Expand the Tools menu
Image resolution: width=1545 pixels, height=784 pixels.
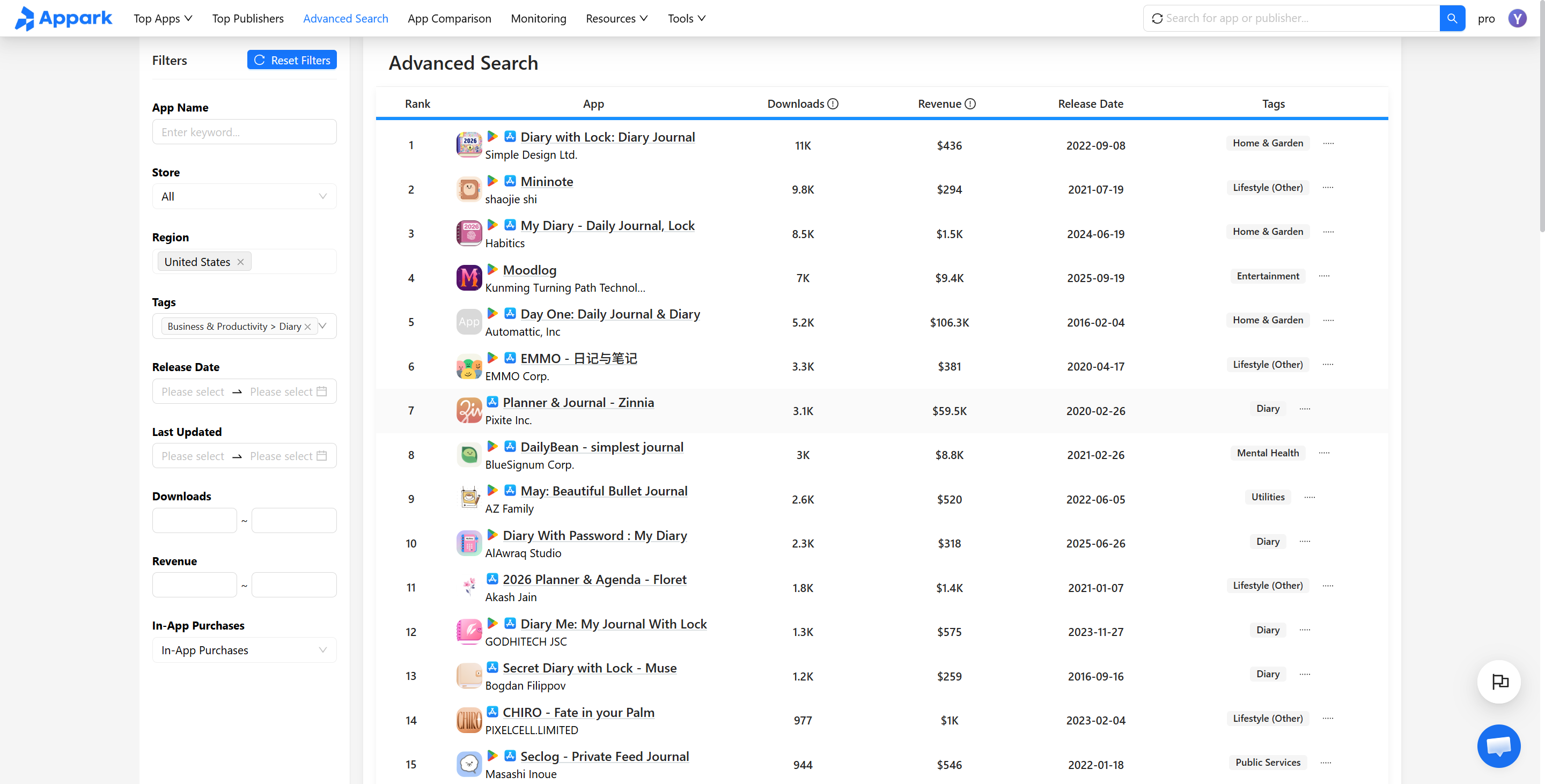tap(687, 19)
